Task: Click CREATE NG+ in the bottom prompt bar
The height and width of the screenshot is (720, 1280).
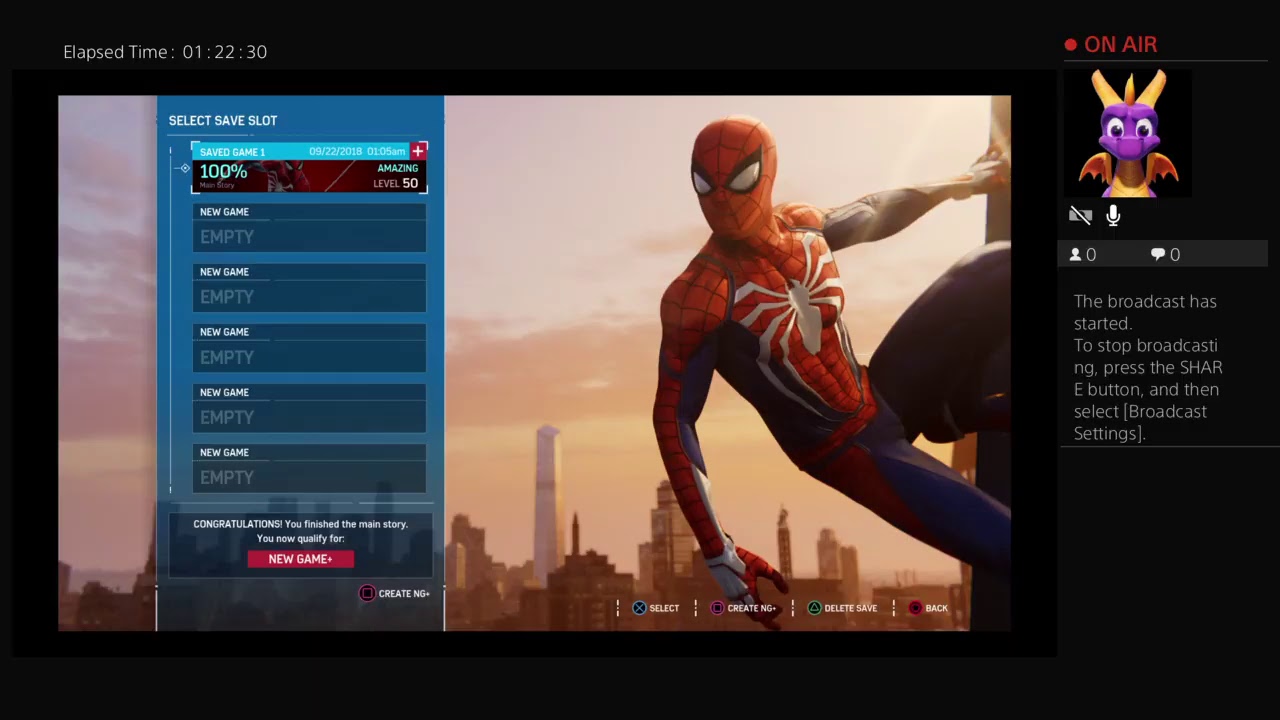Action: [x=752, y=608]
